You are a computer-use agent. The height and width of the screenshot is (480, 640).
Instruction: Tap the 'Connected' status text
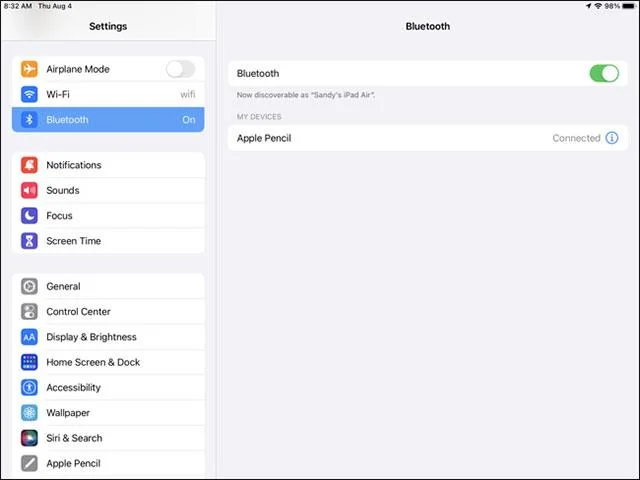pos(576,138)
